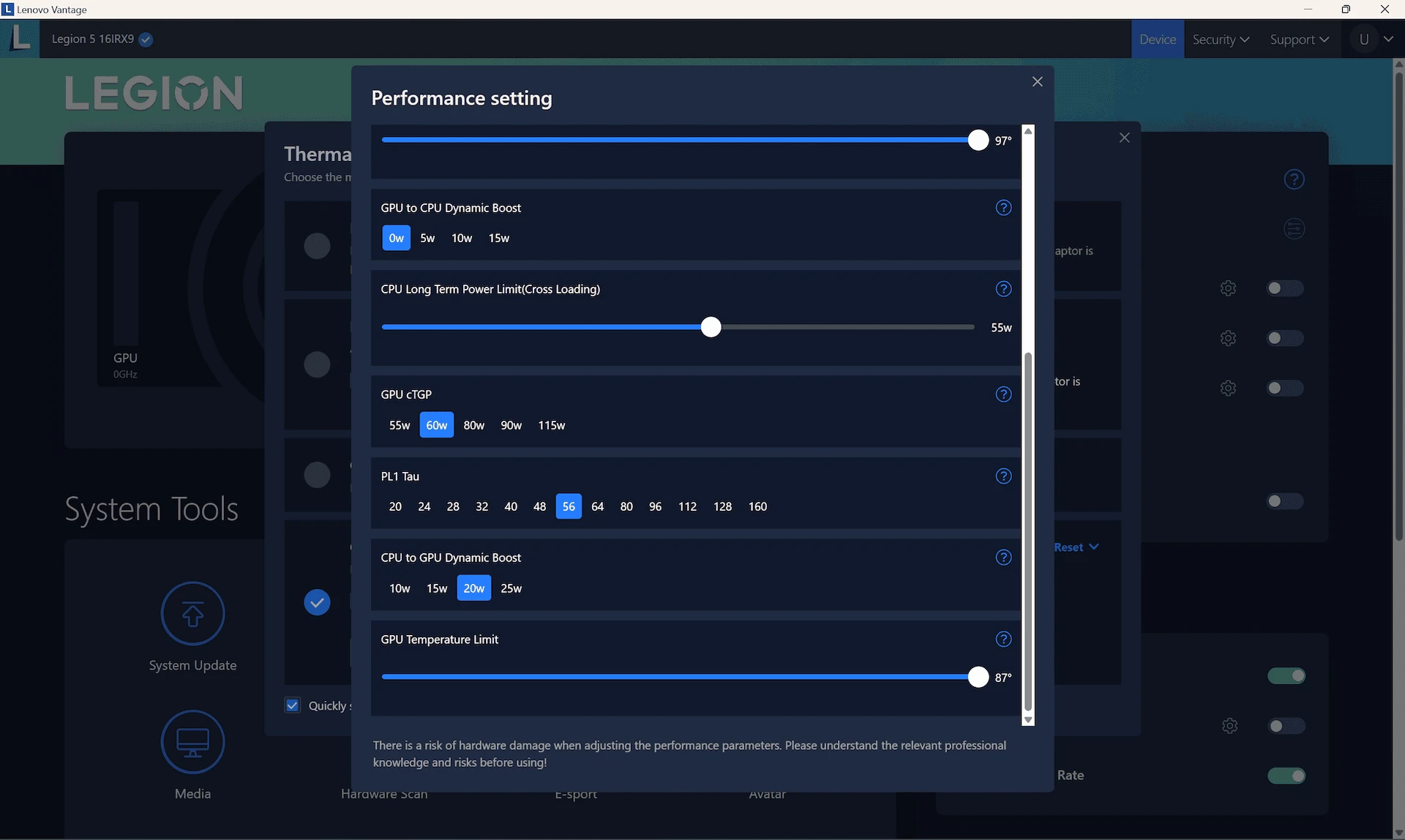Select the second thermal mode radio circle
Viewport: 1405px width, 840px height.
pyautogui.click(x=317, y=364)
